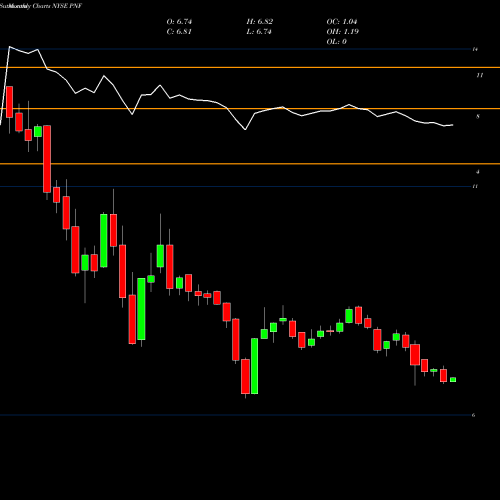Click the close price readout C: 6.81

[179, 32]
